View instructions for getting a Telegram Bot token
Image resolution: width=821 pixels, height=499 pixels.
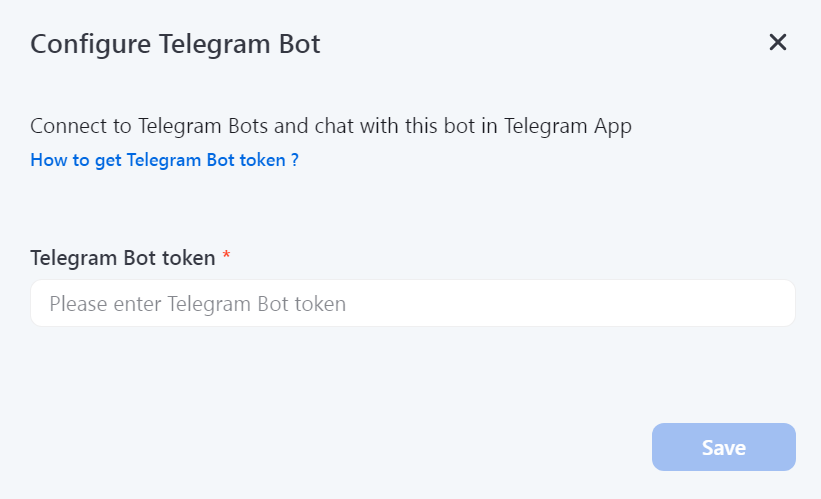[164, 160]
